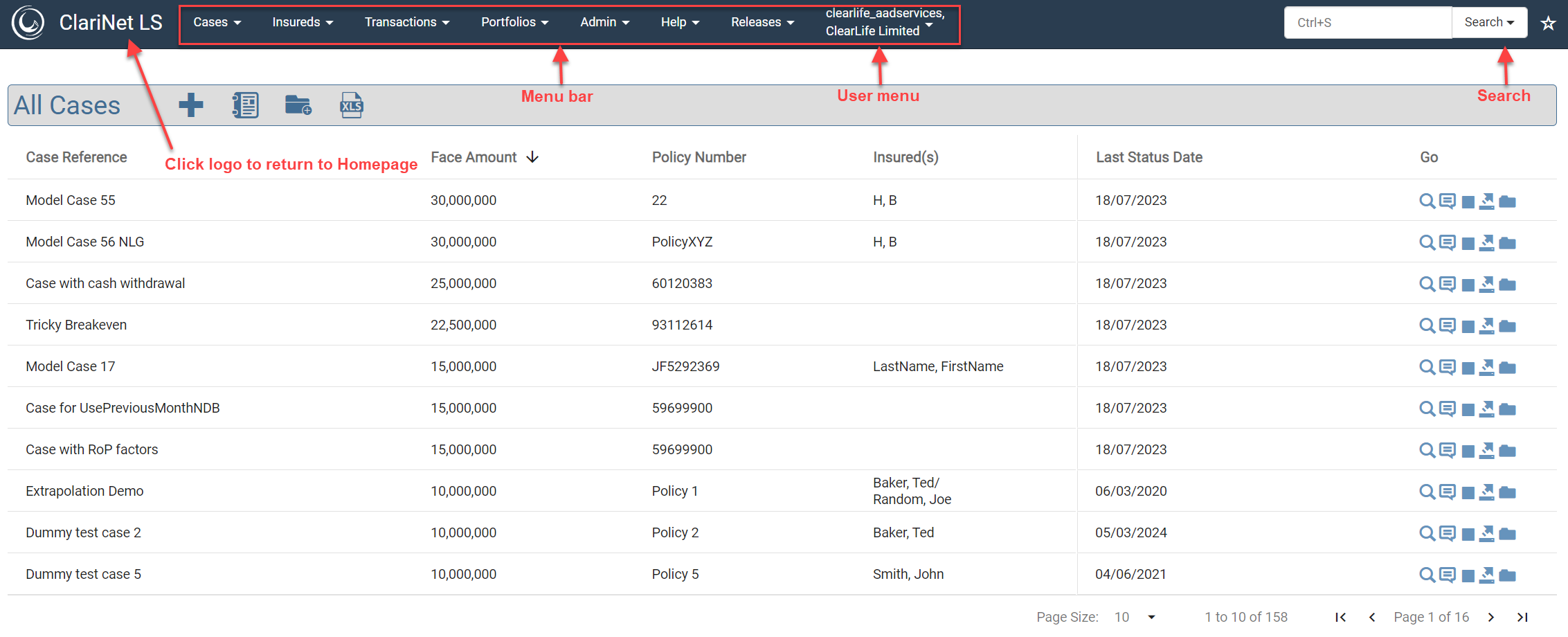The image size is (1568, 637).
Task: Open comments for Model Case 17
Action: (1447, 367)
